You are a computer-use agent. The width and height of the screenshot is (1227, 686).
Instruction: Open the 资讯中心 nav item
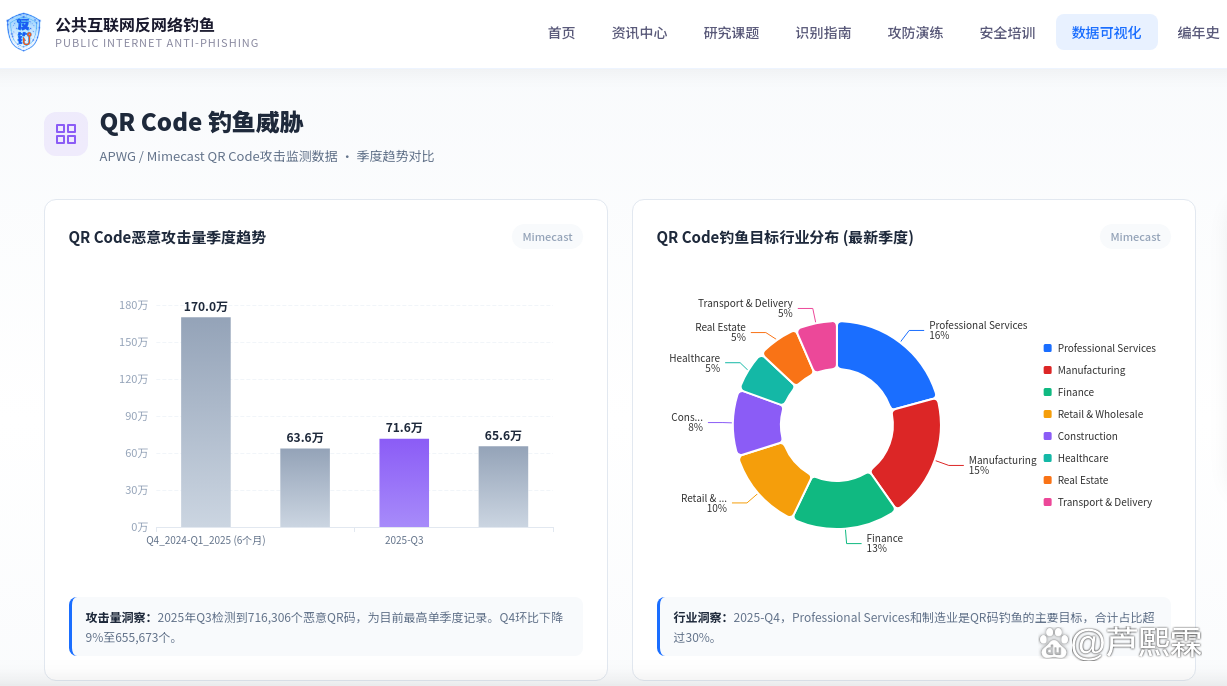pyautogui.click(x=639, y=33)
